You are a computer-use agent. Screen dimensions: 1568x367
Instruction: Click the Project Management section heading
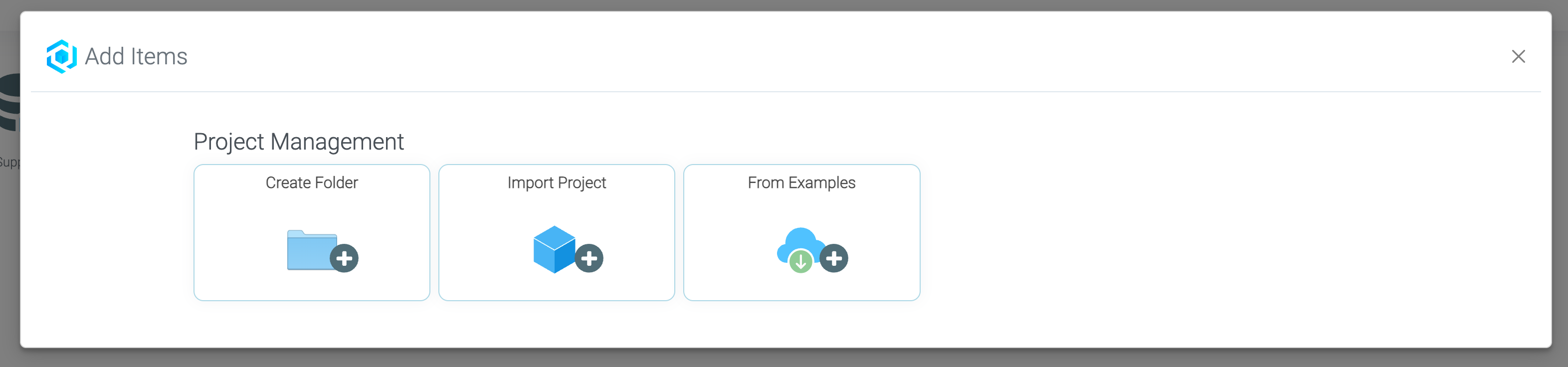point(298,141)
